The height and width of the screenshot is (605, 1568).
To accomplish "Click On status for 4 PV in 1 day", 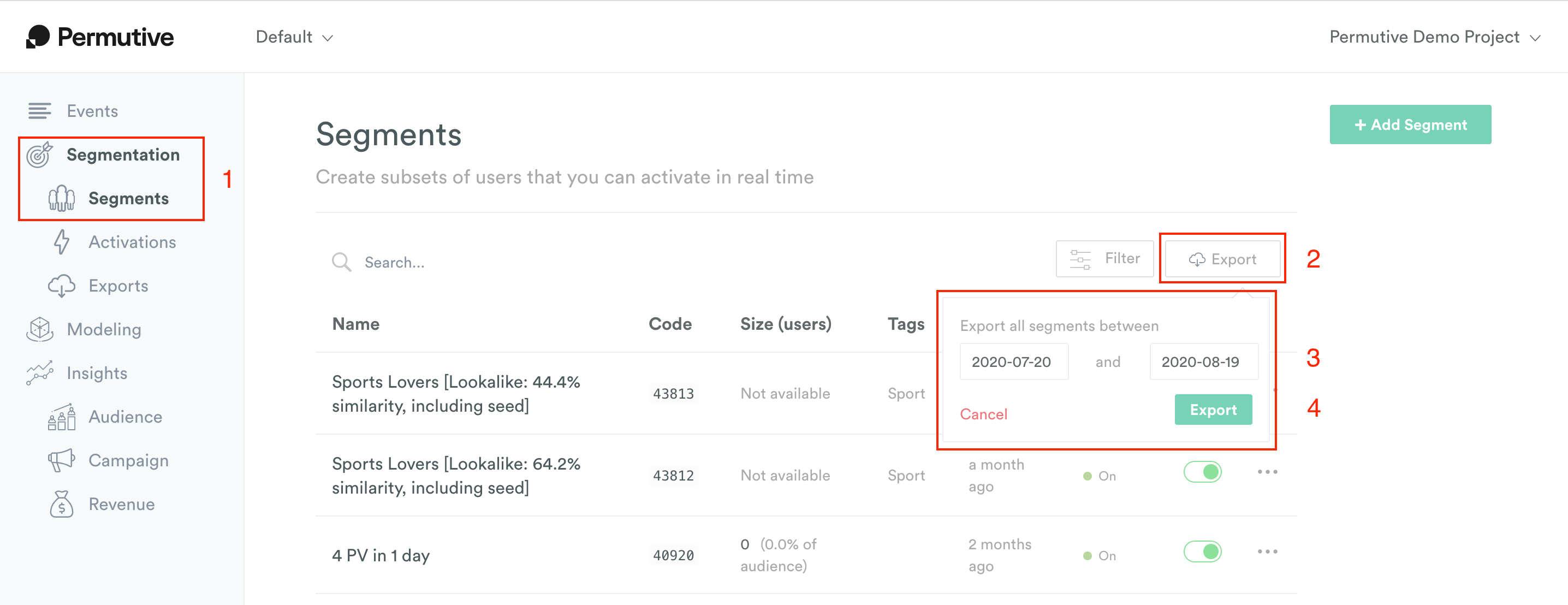I will pos(1100,556).
